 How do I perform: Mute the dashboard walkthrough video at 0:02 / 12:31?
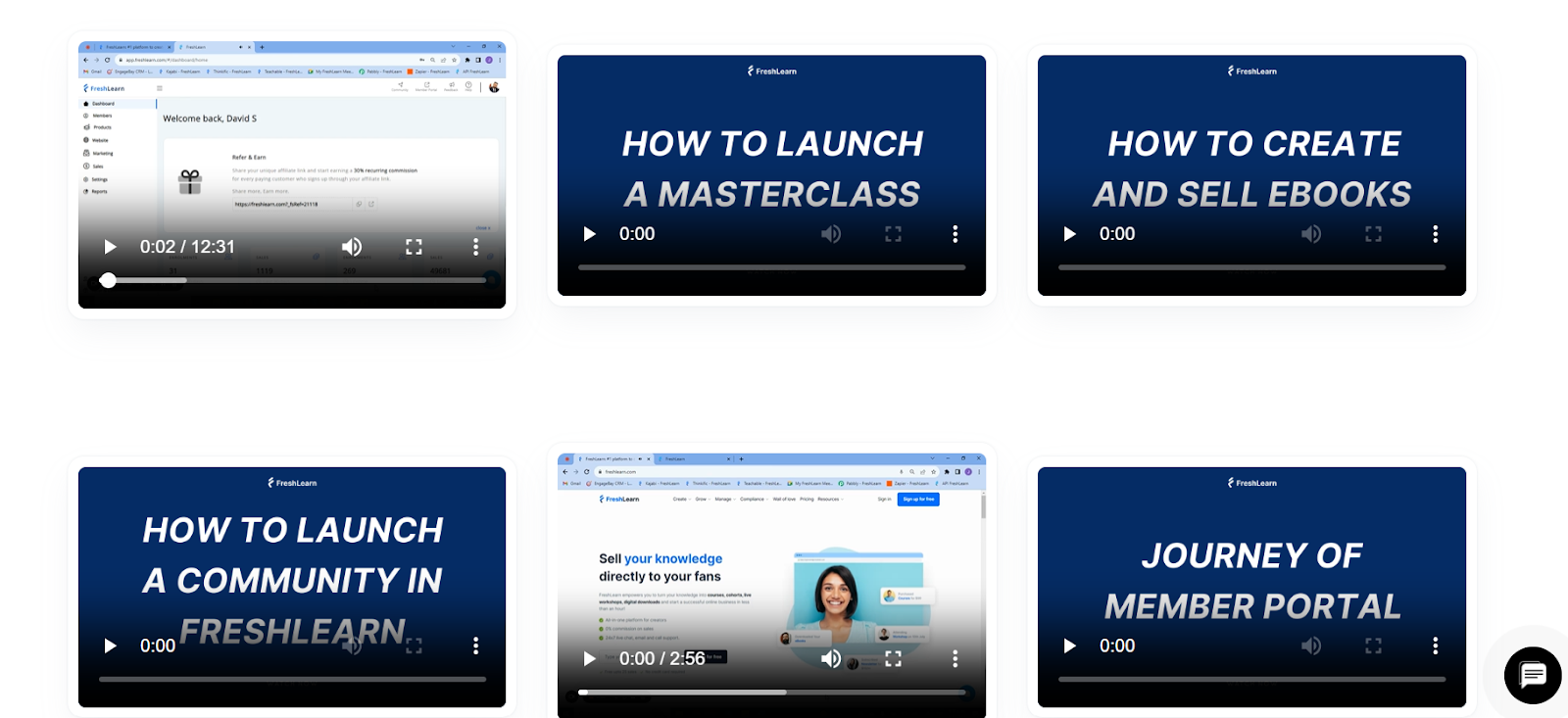tap(352, 247)
